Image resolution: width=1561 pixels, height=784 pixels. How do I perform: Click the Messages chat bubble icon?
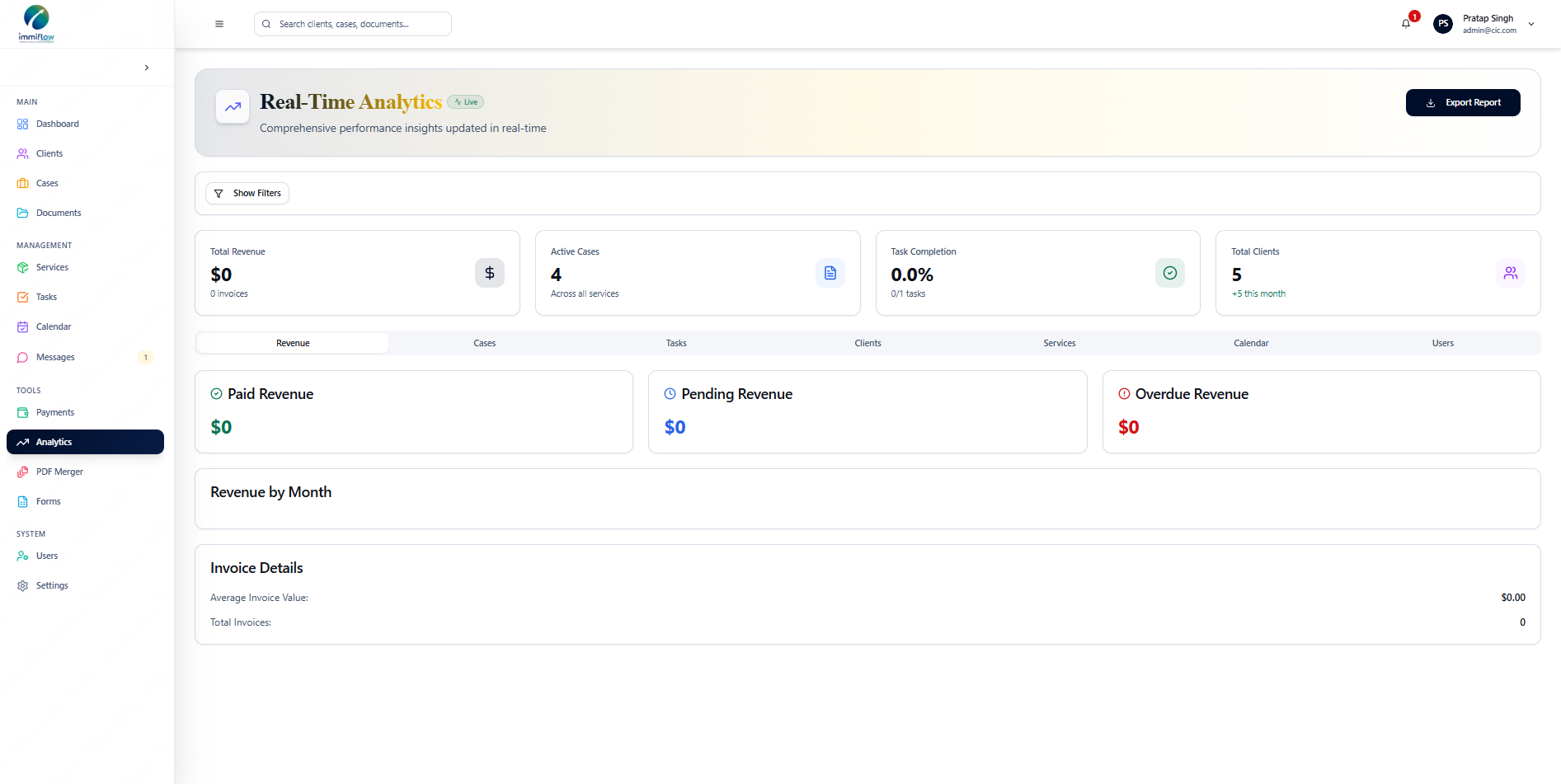click(x=23, y=357)
